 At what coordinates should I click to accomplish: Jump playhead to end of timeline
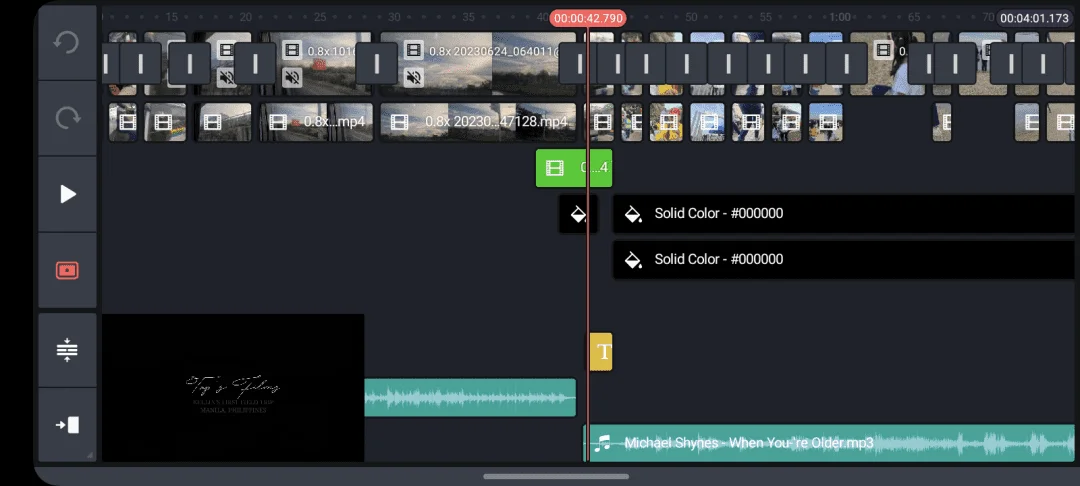point(67,425)
